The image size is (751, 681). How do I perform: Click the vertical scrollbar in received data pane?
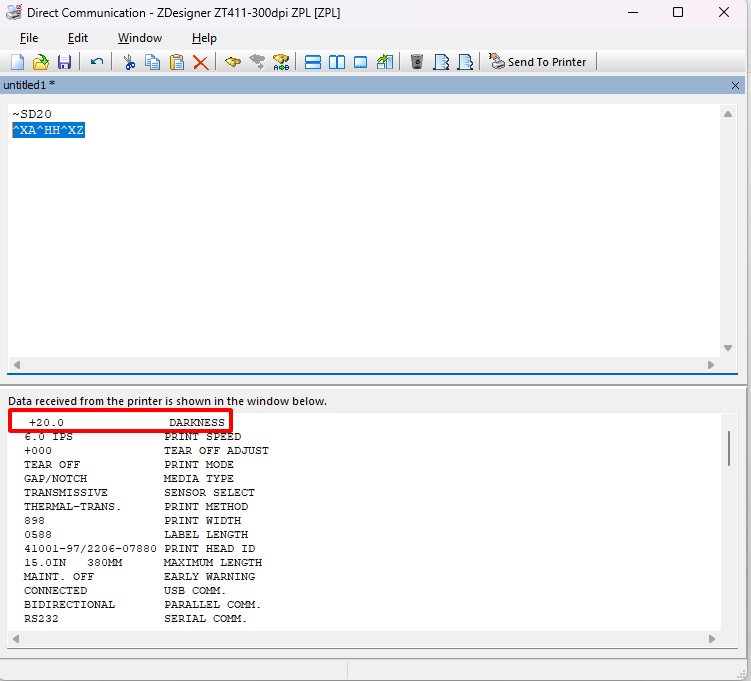pyautogui.click(x=729, y=447)
